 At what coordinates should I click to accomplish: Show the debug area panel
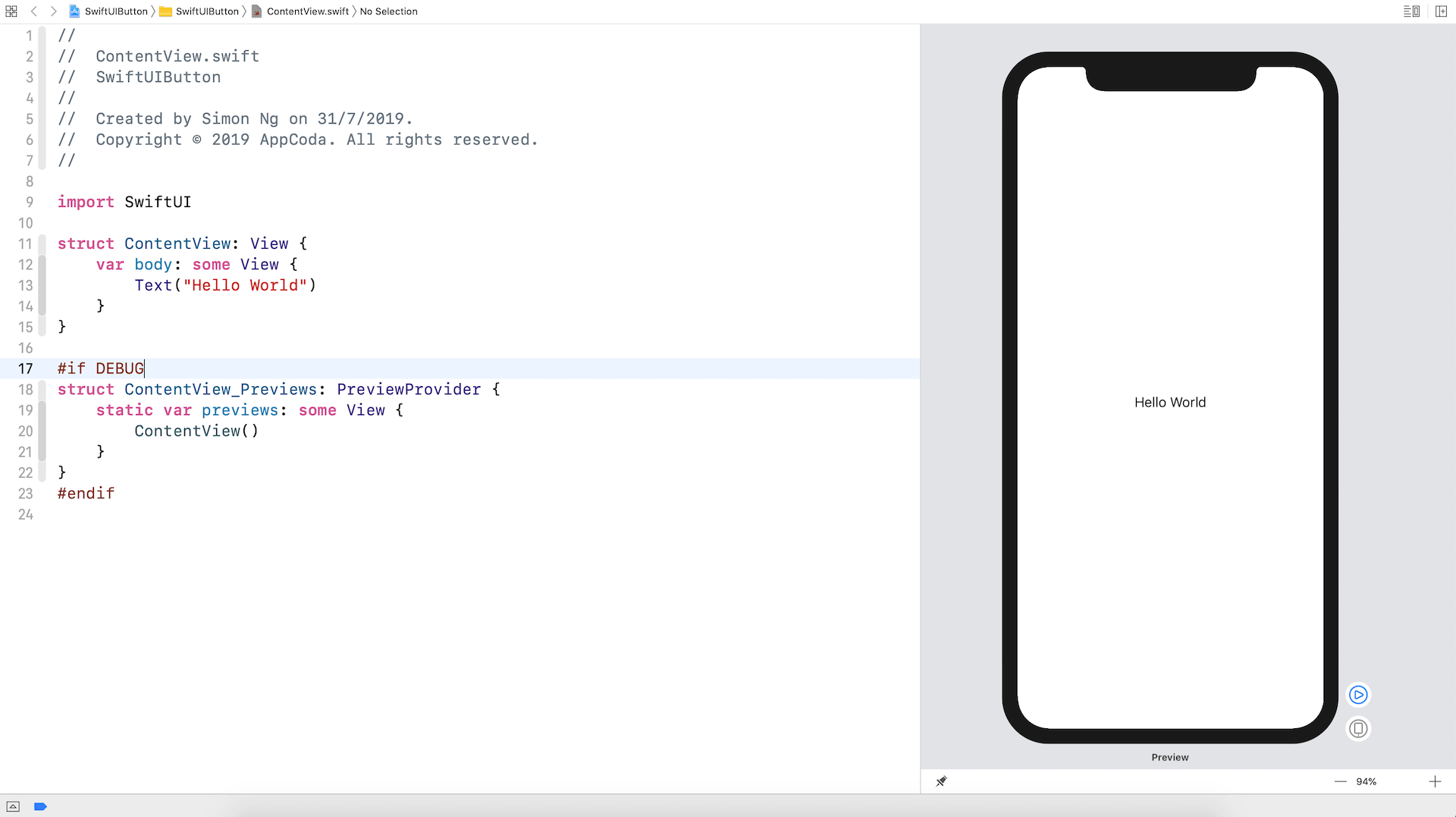coord(13,806)
